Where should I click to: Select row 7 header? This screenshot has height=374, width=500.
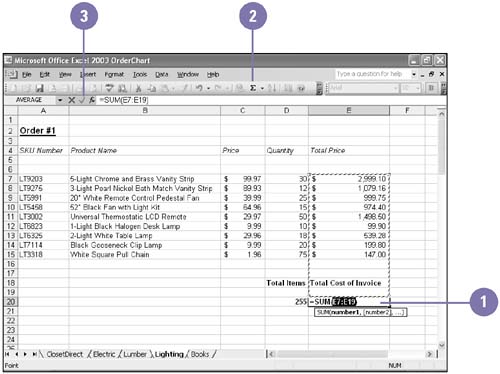point(11,179)
